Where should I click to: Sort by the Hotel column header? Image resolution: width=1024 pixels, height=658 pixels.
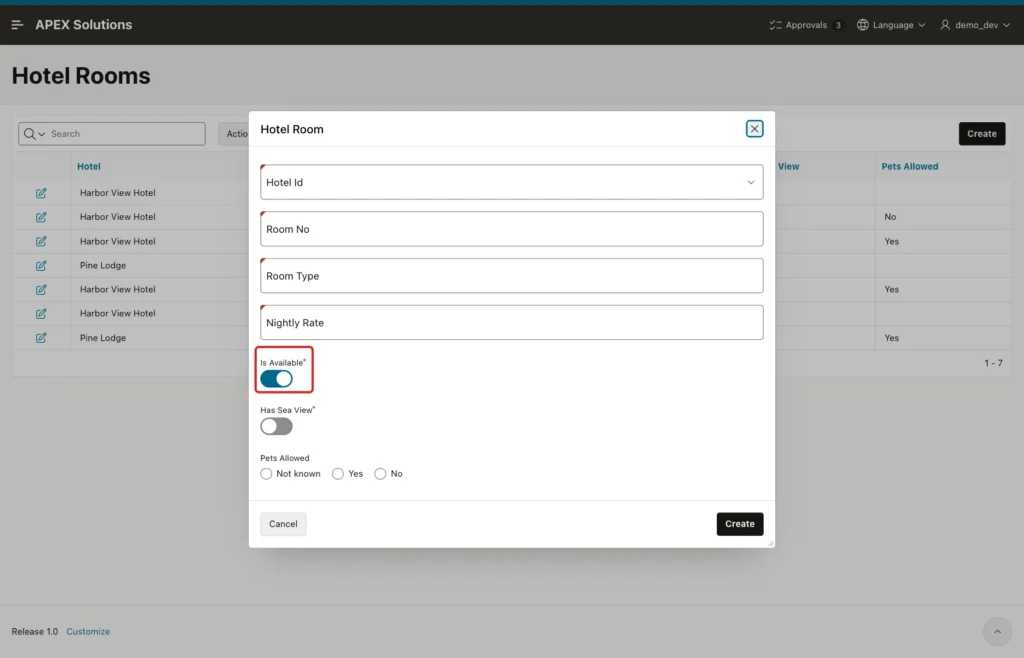click(89, 166)
